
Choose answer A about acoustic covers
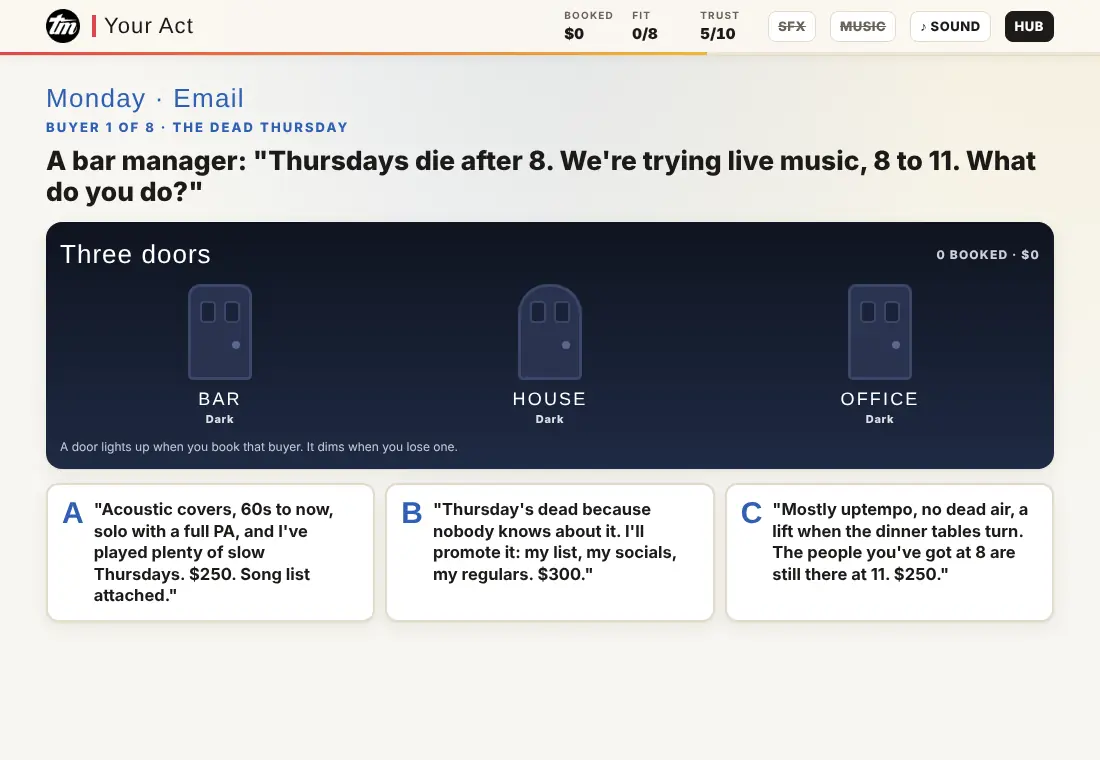pyautogui.click(x=210, y=552)
